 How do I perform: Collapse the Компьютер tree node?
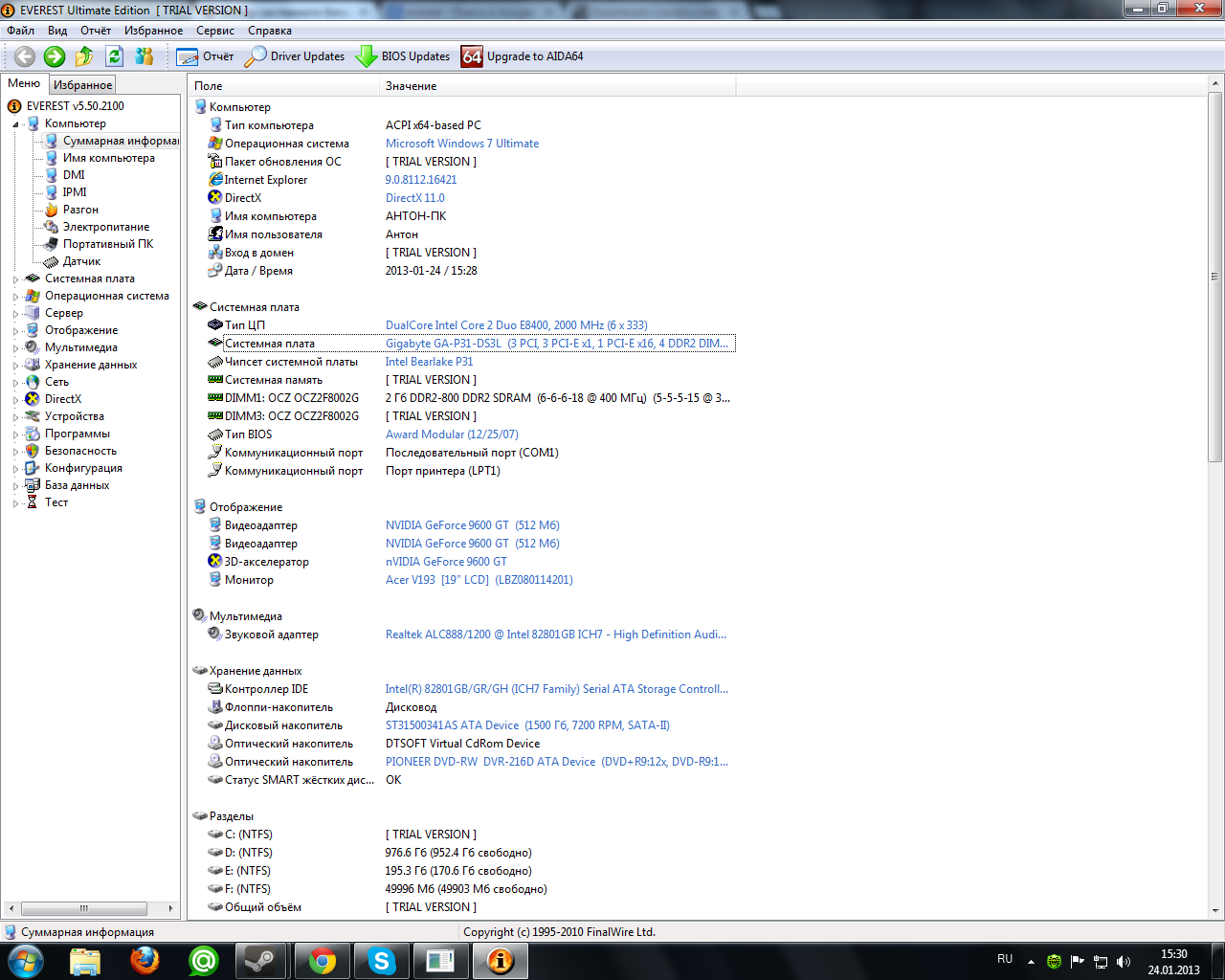pos(15,124)
